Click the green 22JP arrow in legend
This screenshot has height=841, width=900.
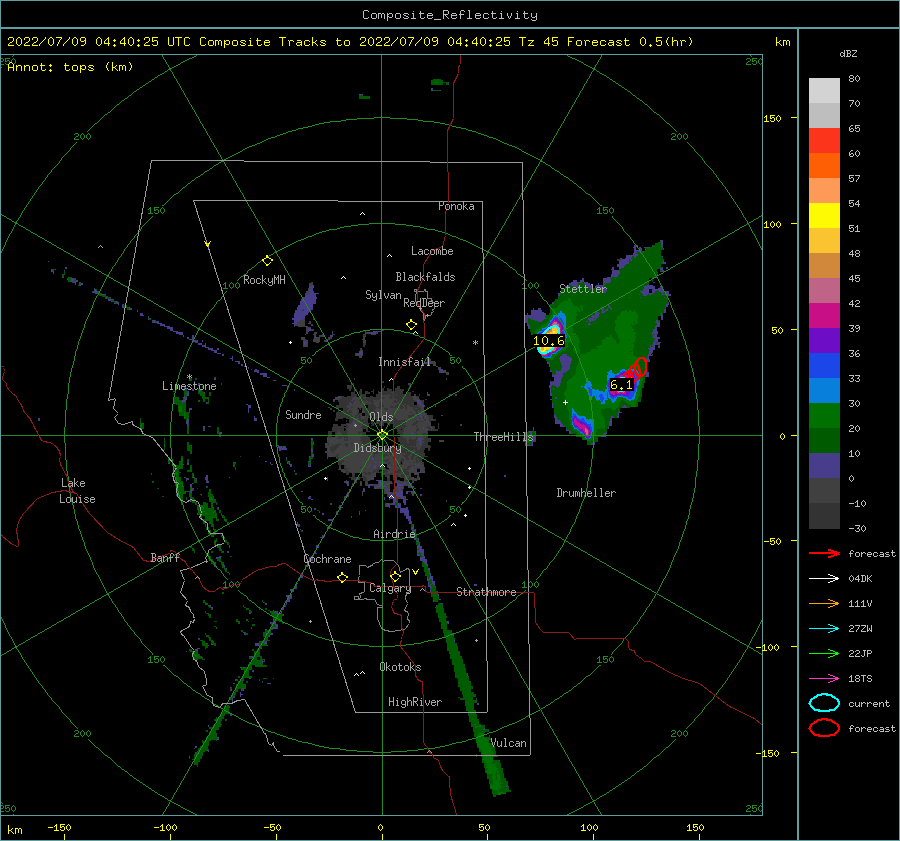(824, 653)
